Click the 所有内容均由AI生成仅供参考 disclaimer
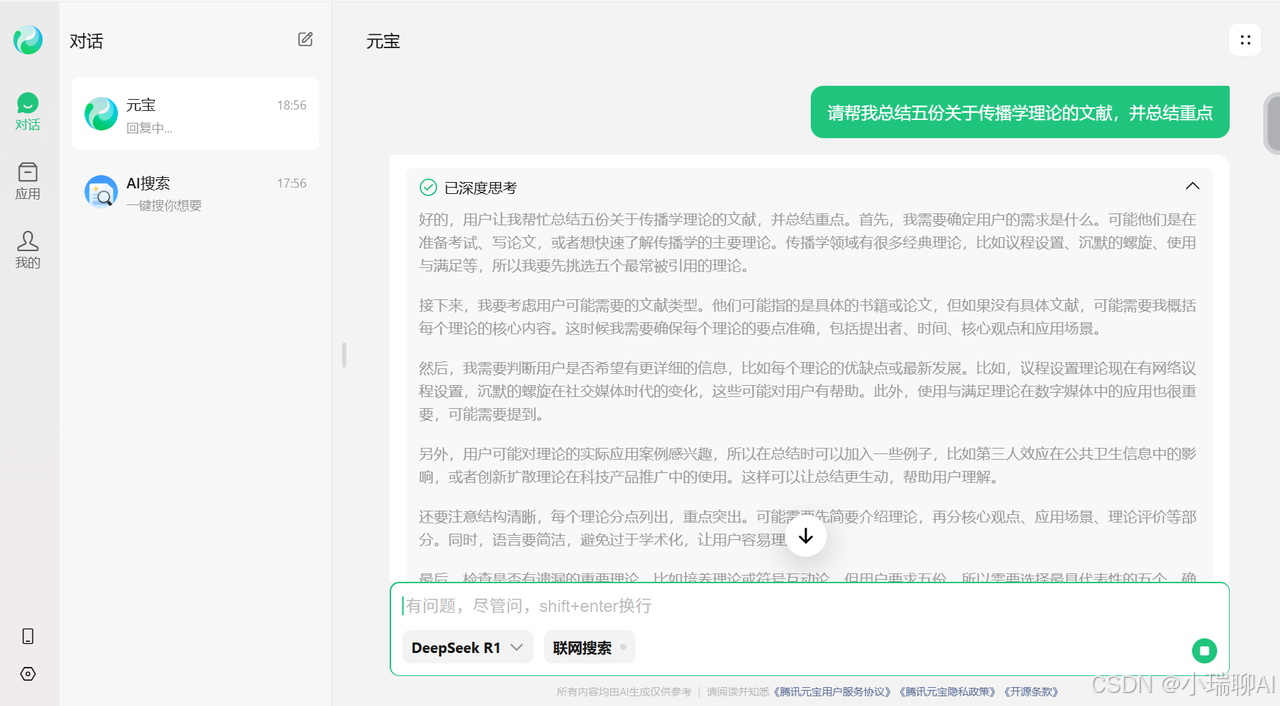Image resolution: width=1280 pixels, height=706 pixels. tap(624, 692)
